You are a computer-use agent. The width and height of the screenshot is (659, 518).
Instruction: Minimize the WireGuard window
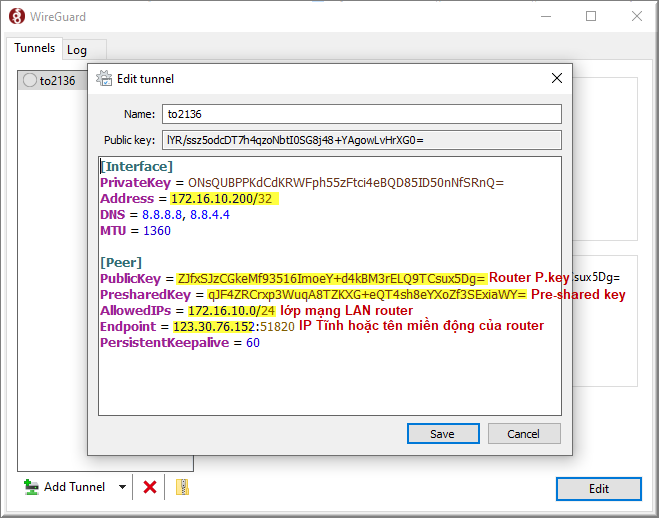546,16
